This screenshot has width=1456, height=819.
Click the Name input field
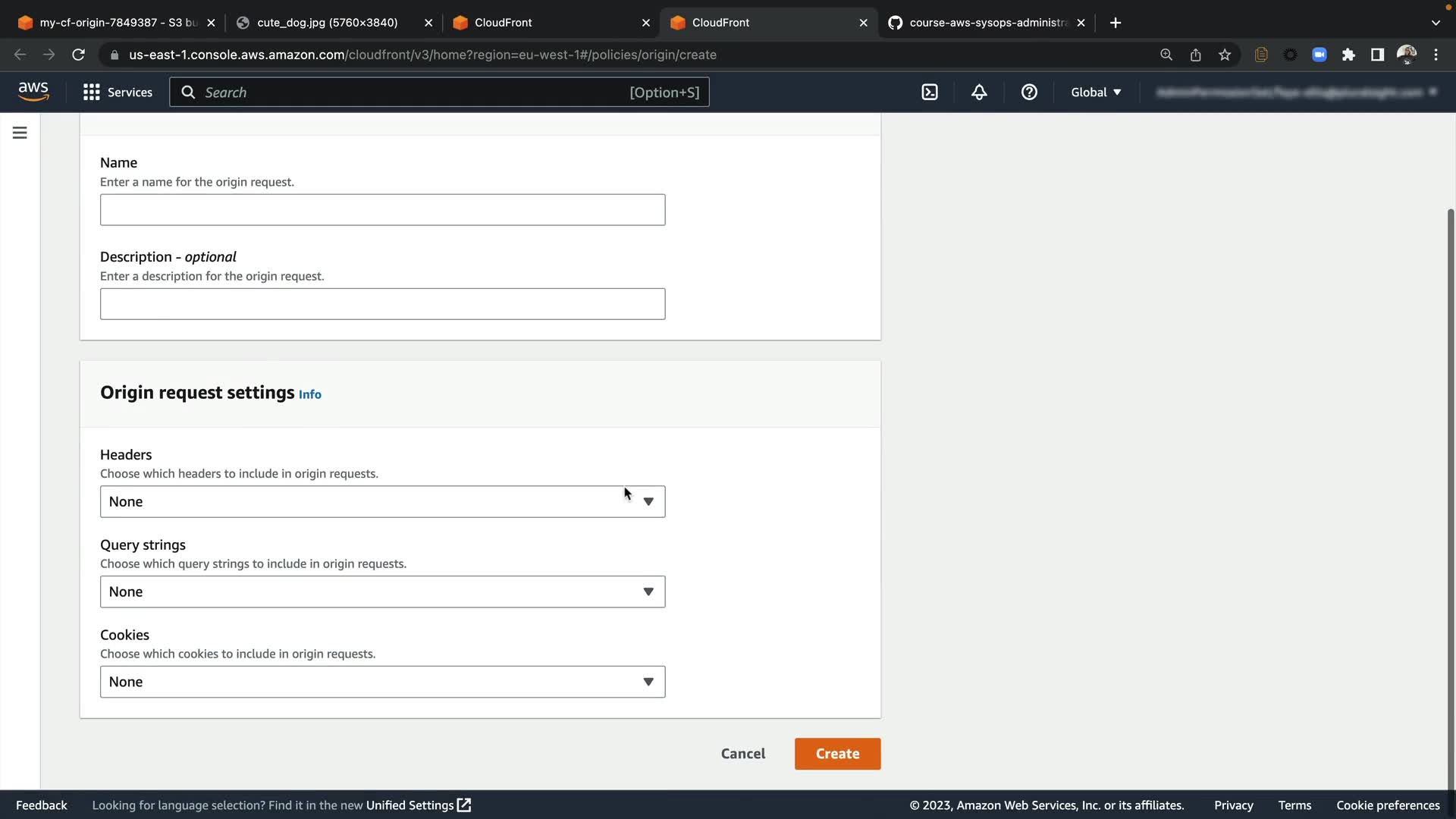tap(382, 210)
